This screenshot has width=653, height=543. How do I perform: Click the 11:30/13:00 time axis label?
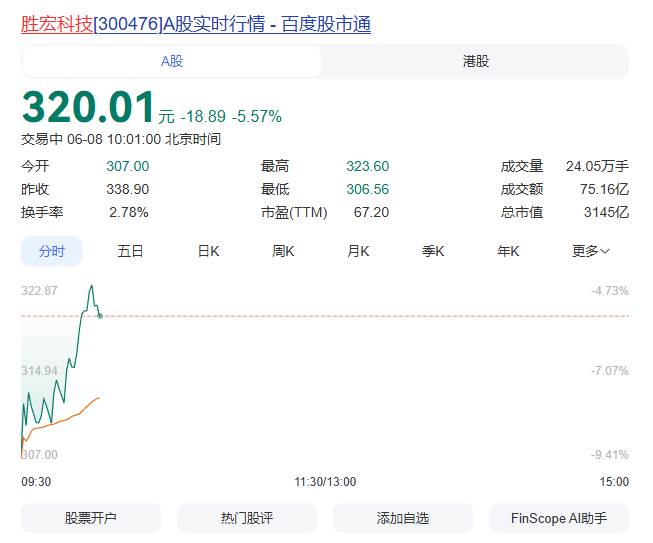coord(325,482)
